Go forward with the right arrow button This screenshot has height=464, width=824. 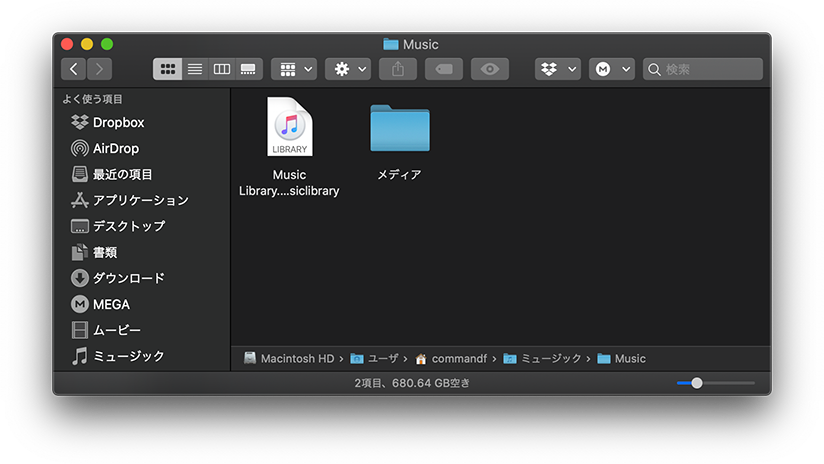[99, 69]
